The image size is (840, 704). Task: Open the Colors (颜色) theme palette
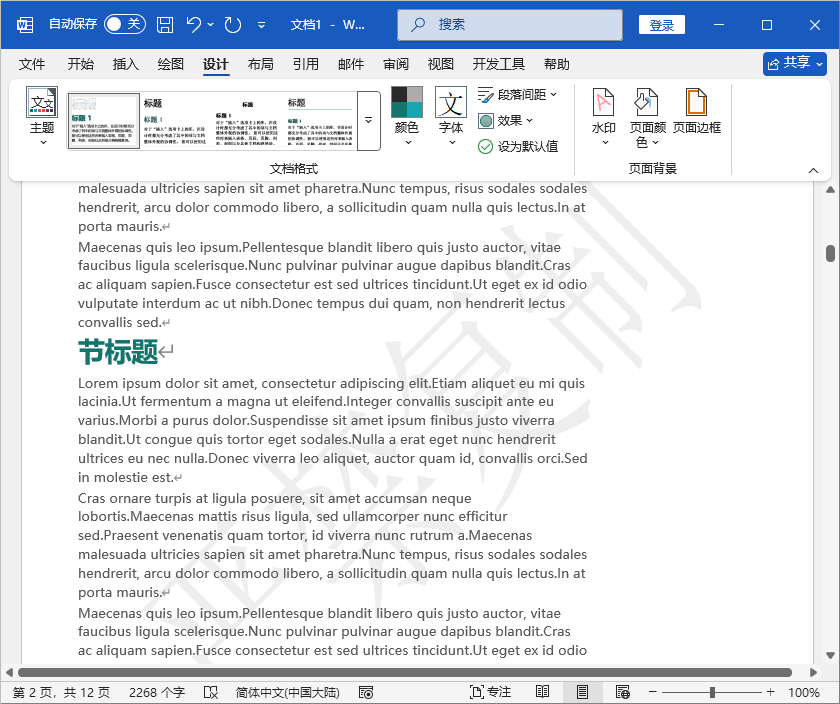406,111
